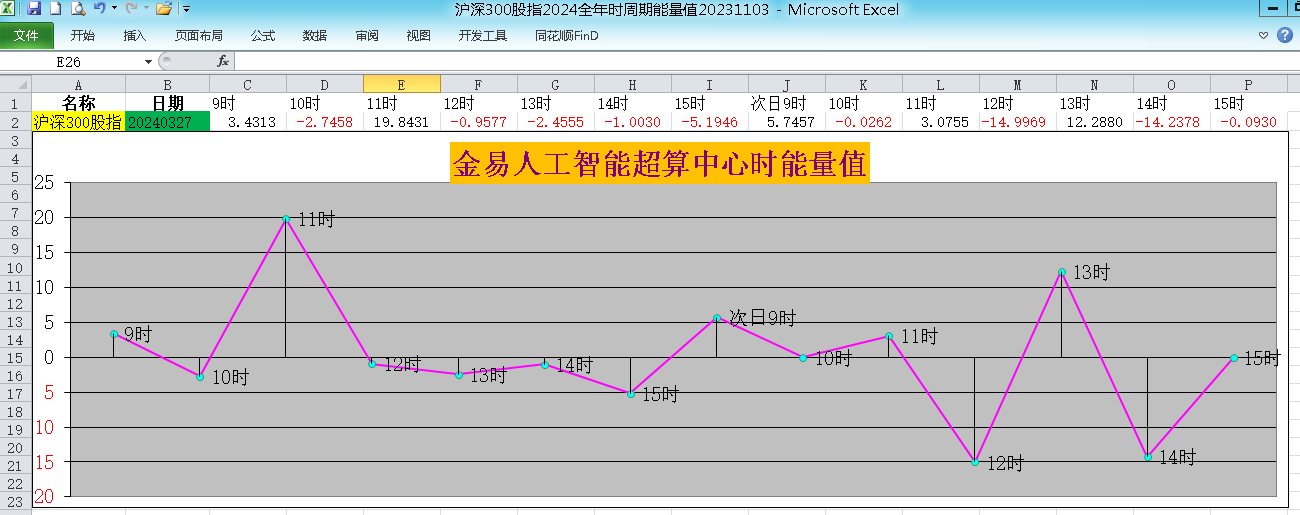Click the fx Insert Function icon
The height and width of the screenshot is (515, 1300).
[x=223, y=61]
